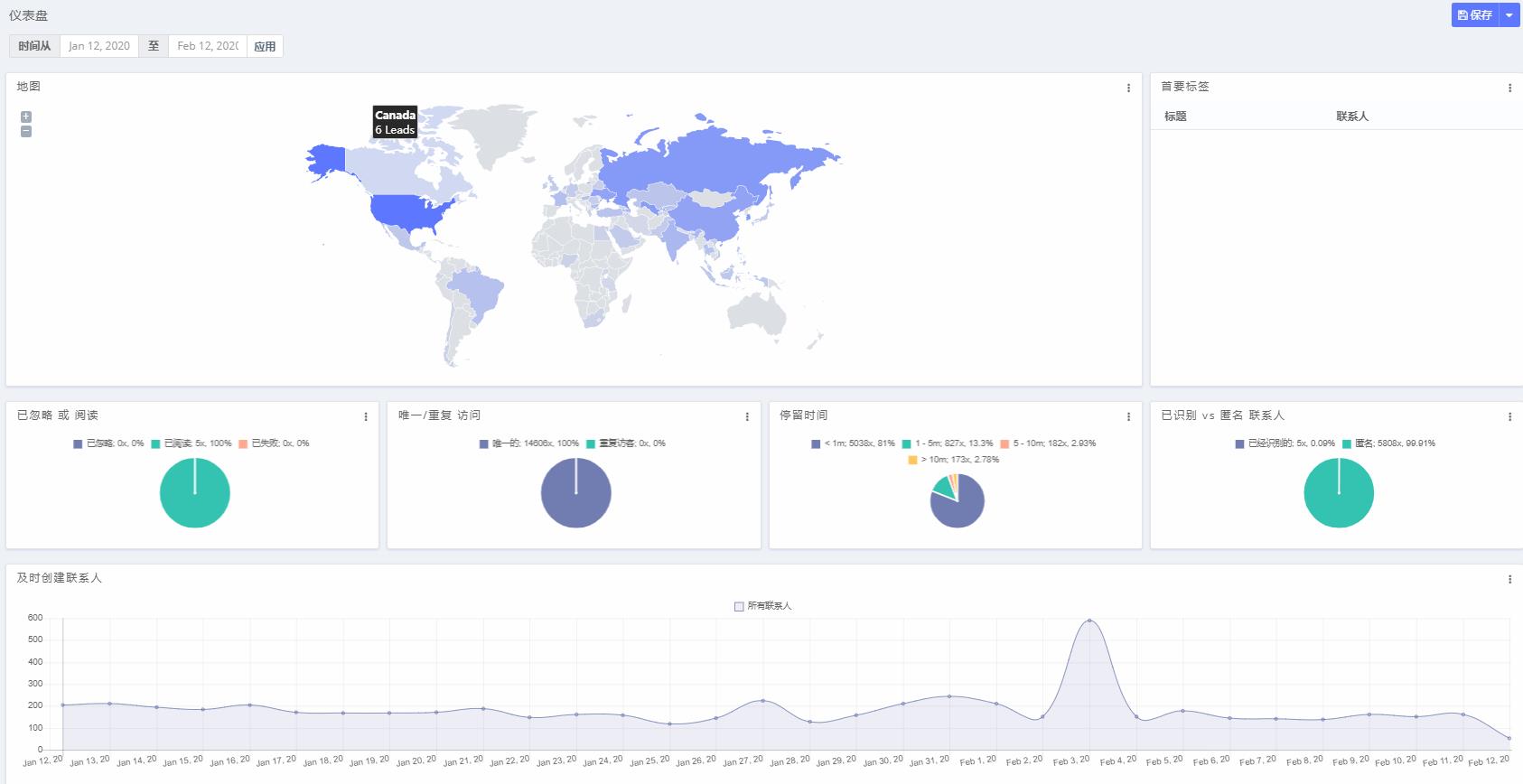The image size is (1523, 784).
Task: Zoom in on the world map
Action: [26, 117]
